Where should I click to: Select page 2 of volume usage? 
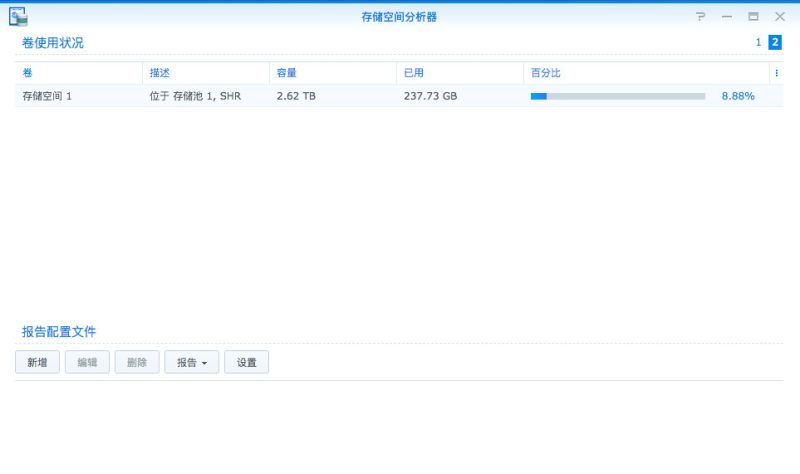click(x=775, y=42)
